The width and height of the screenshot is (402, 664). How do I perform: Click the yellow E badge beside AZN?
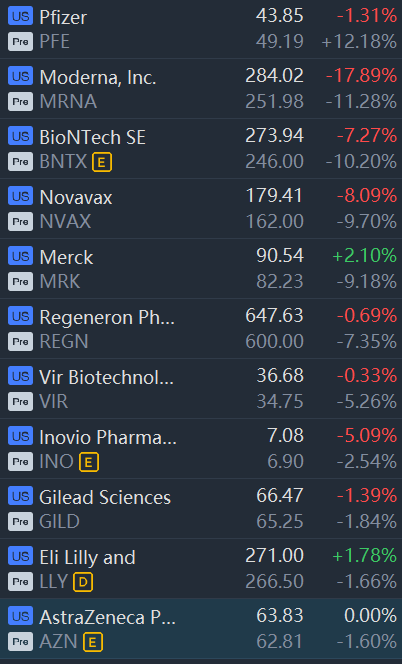pyautogui.click(x=93, y=642)
